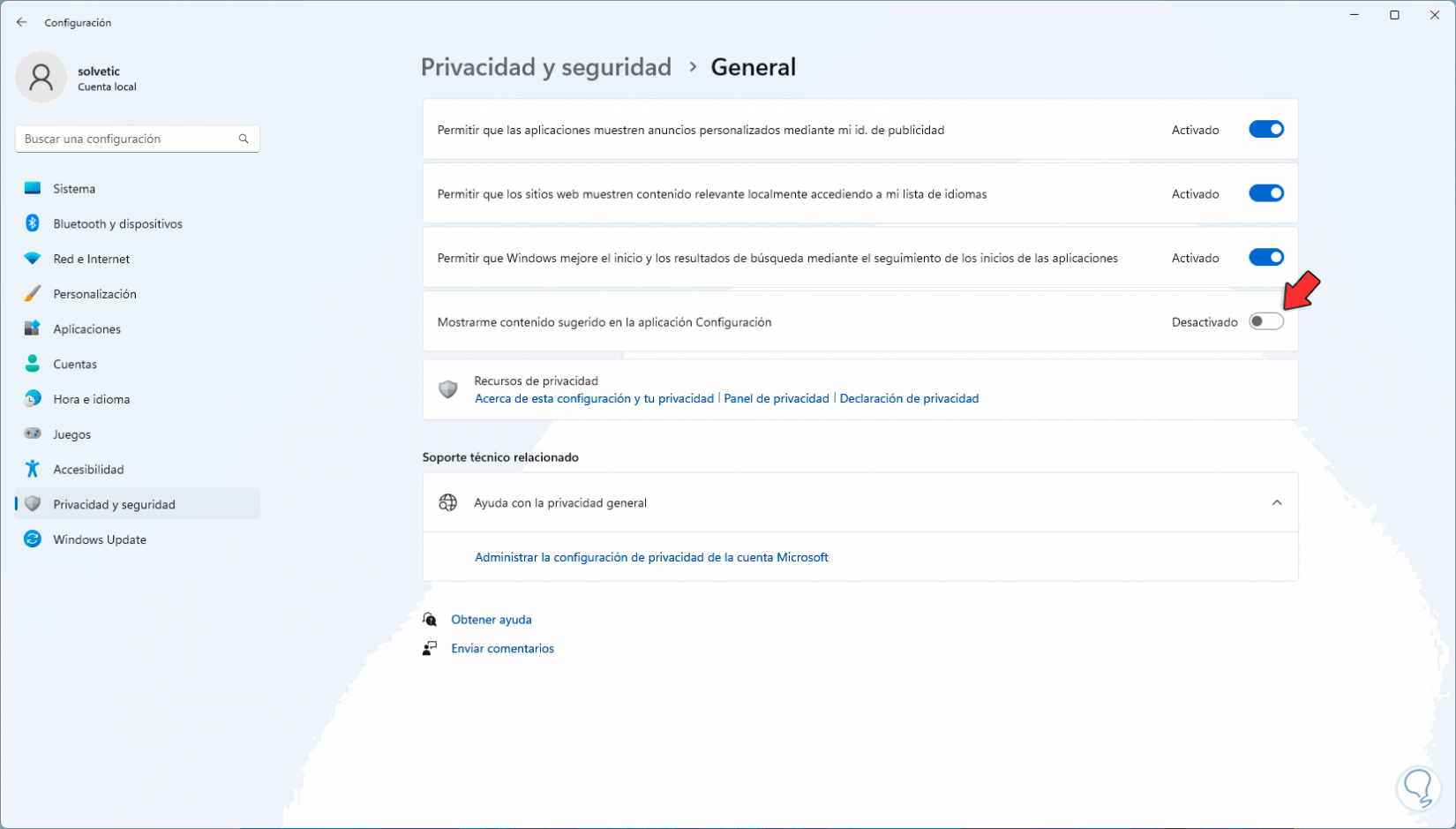Image resolution: width=1456 pixels, height=829 pixels.
Task: Toggle the app launch tracking switch
Action: point(1265,258)
